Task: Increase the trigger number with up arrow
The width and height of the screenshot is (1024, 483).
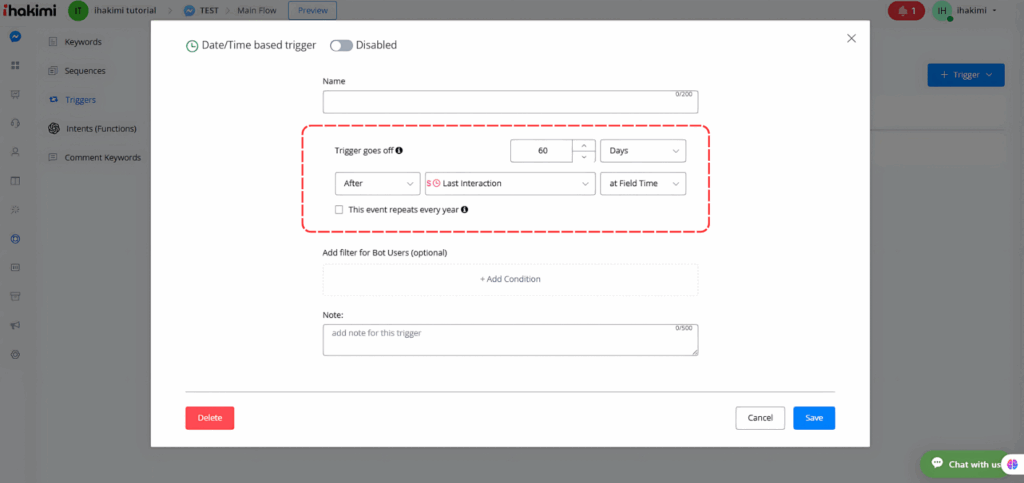Action: pyautogui.click(x=585, y=145)
